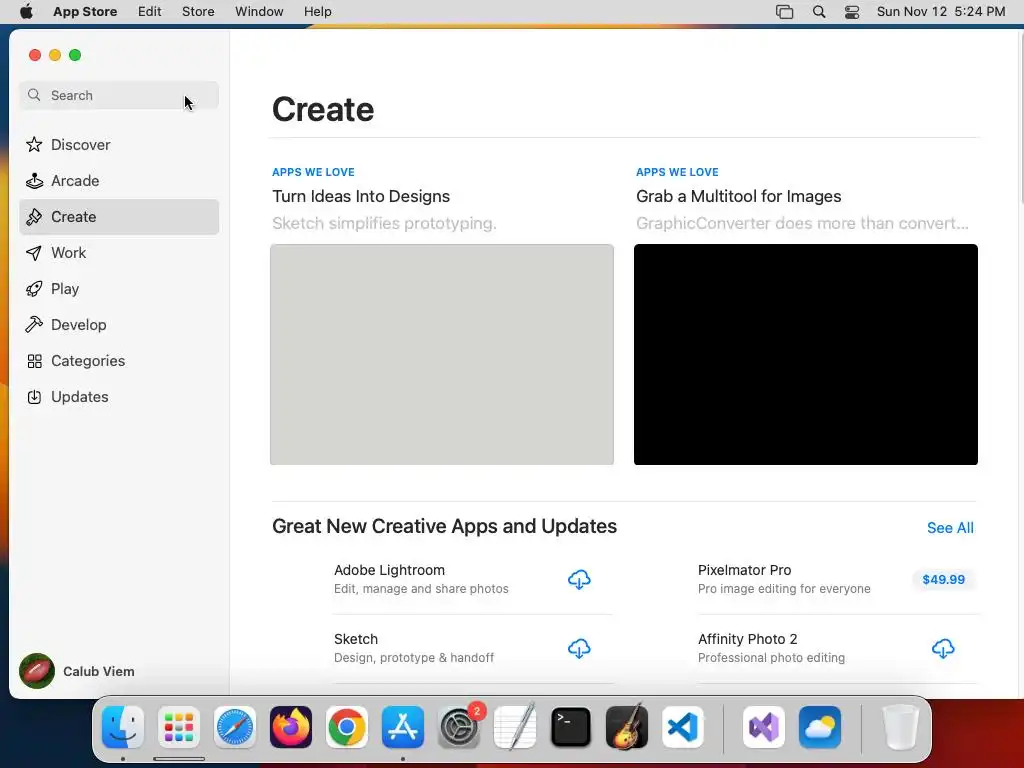Viewport: 1024px width, 768px height.
Task: Select Create in the sidebar
Action: [119, 217]
